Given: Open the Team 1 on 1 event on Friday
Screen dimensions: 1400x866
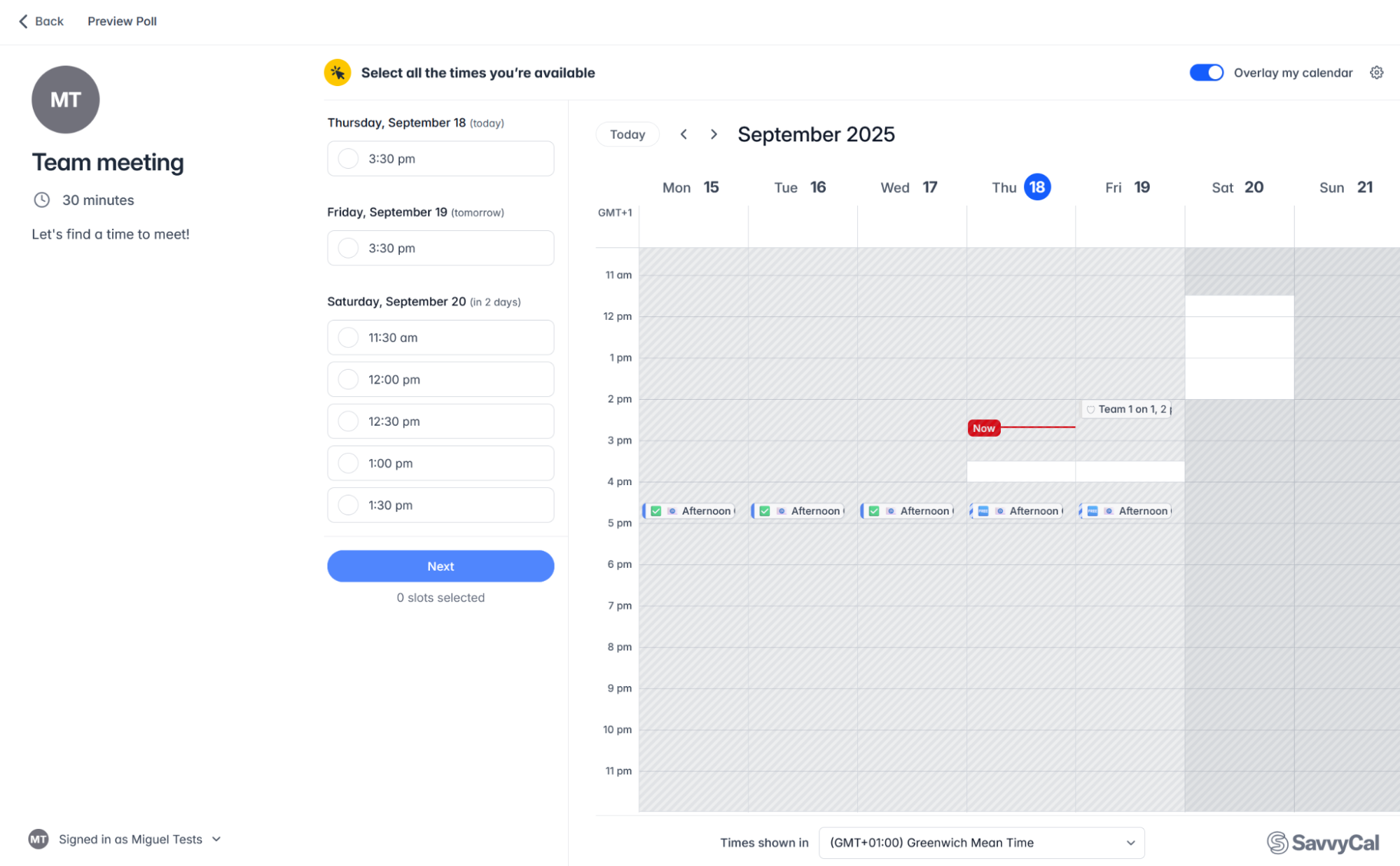Looking at the screenshot, I should pos(1127,410).
